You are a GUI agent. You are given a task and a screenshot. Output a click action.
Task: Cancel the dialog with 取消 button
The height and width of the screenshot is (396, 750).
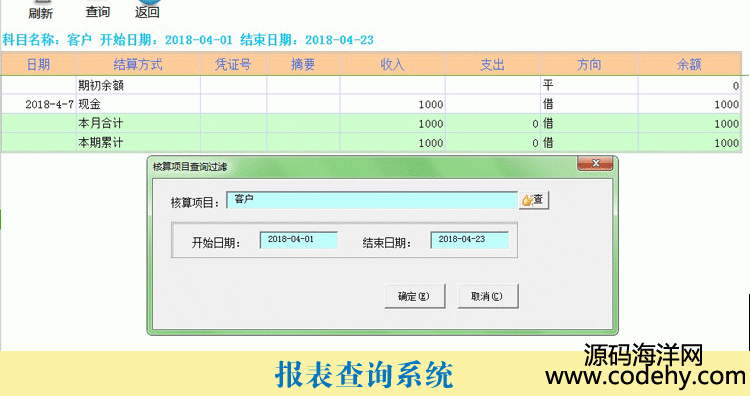(x=487, y=296)
